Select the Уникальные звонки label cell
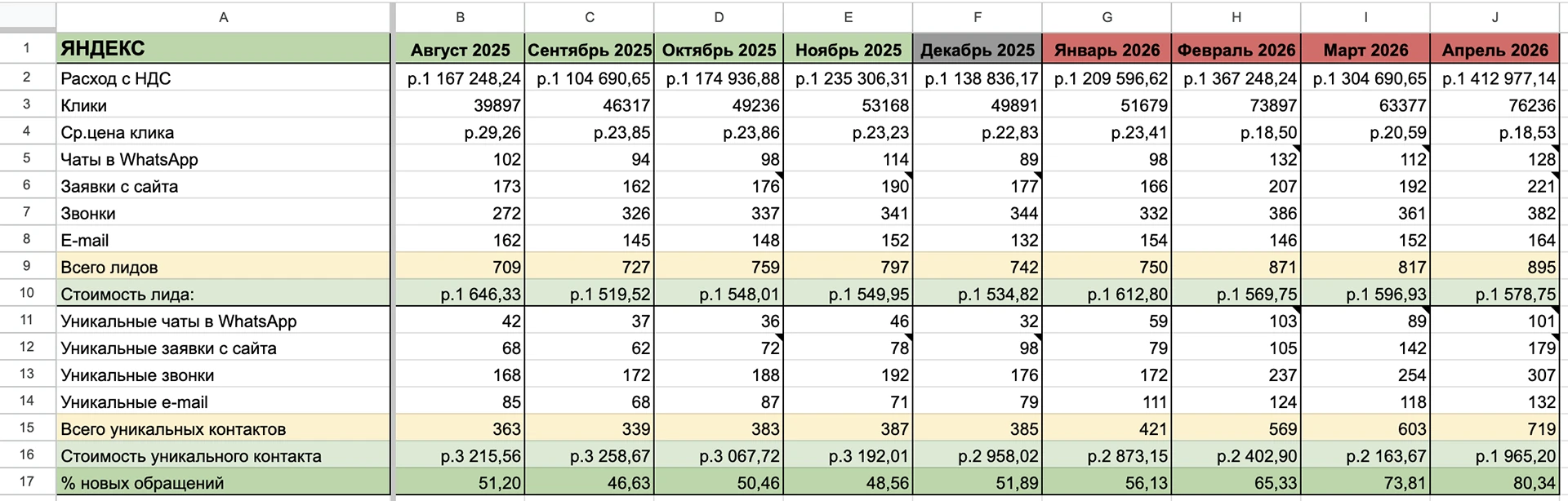Image resolution: width=1568 pixels, height=501 pixels. click(x=224, y=375)
